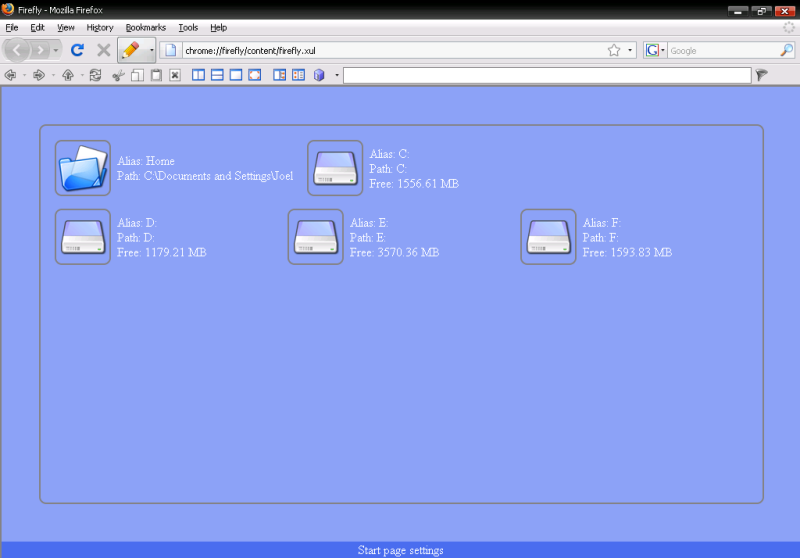
Task: Open the dropdown arrow beside the pencil
Action: [151, 50]
